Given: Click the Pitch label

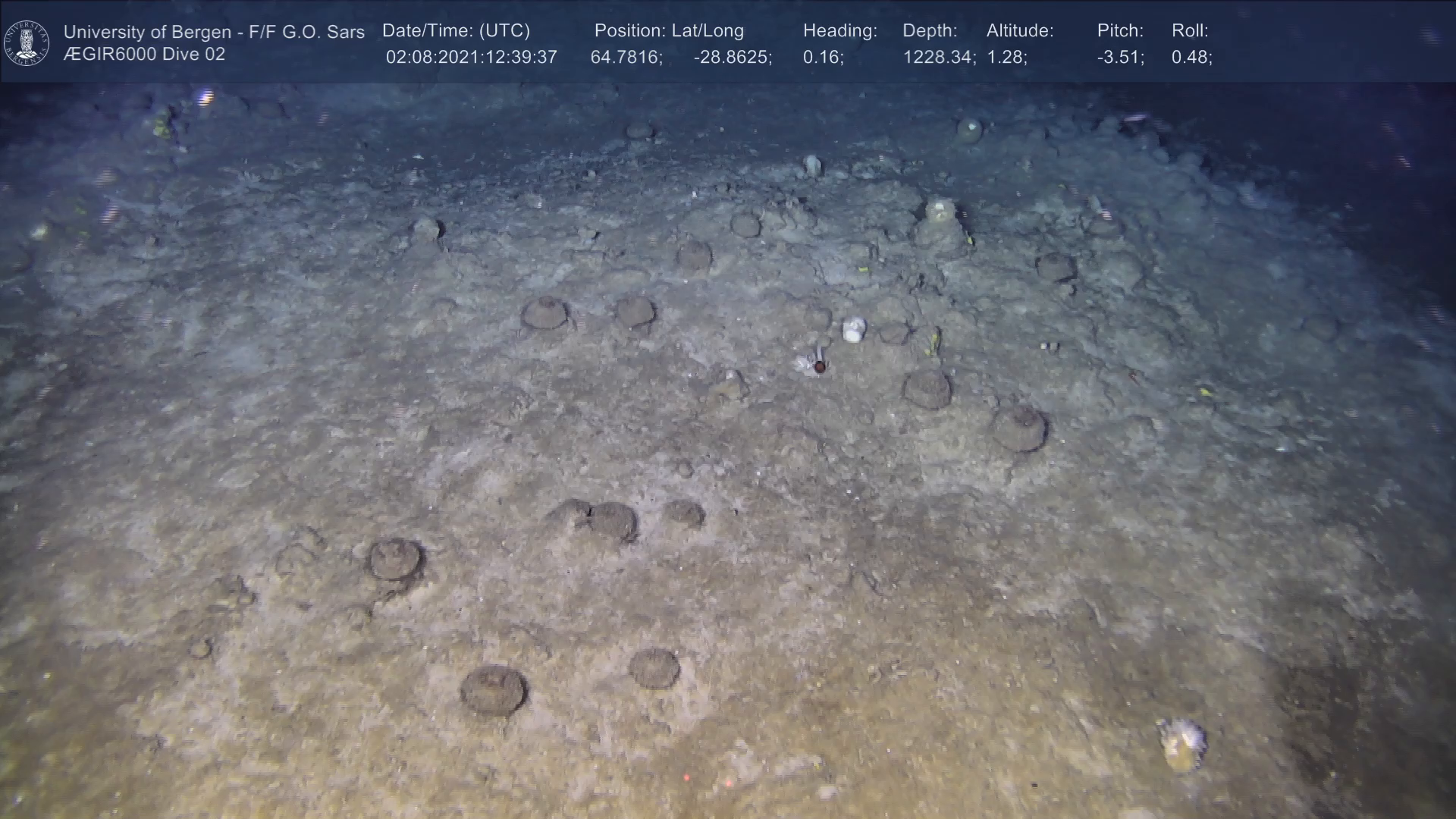Looking at the screenshot, I should pyautogui.click(x=1120, y=31).
